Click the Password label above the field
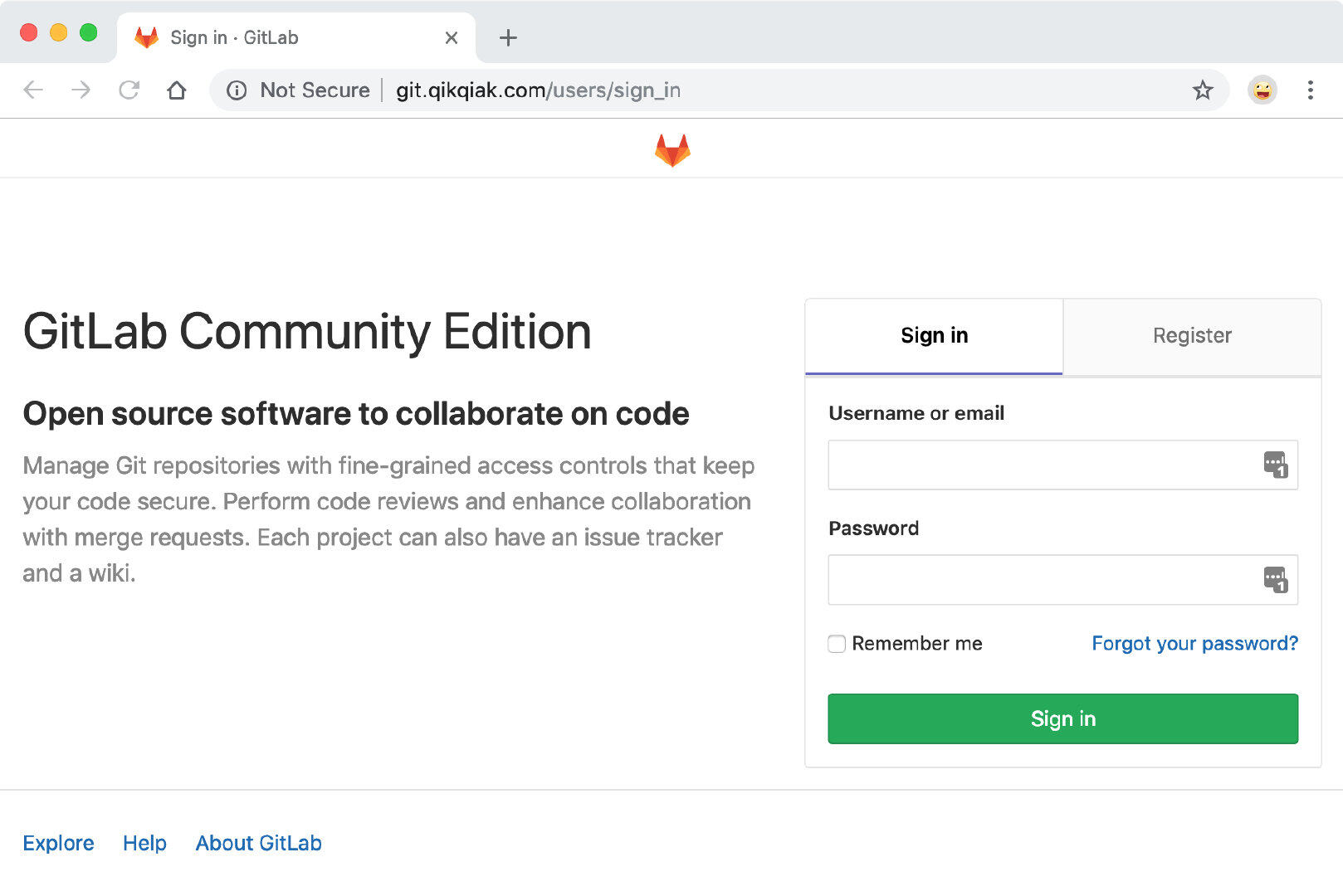1343x896 pixels. [873, 528]
